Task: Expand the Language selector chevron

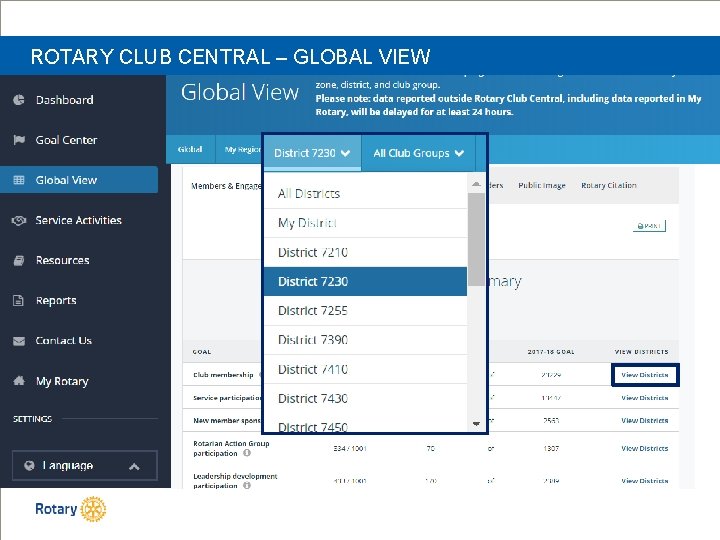Action: click(134, 467)
